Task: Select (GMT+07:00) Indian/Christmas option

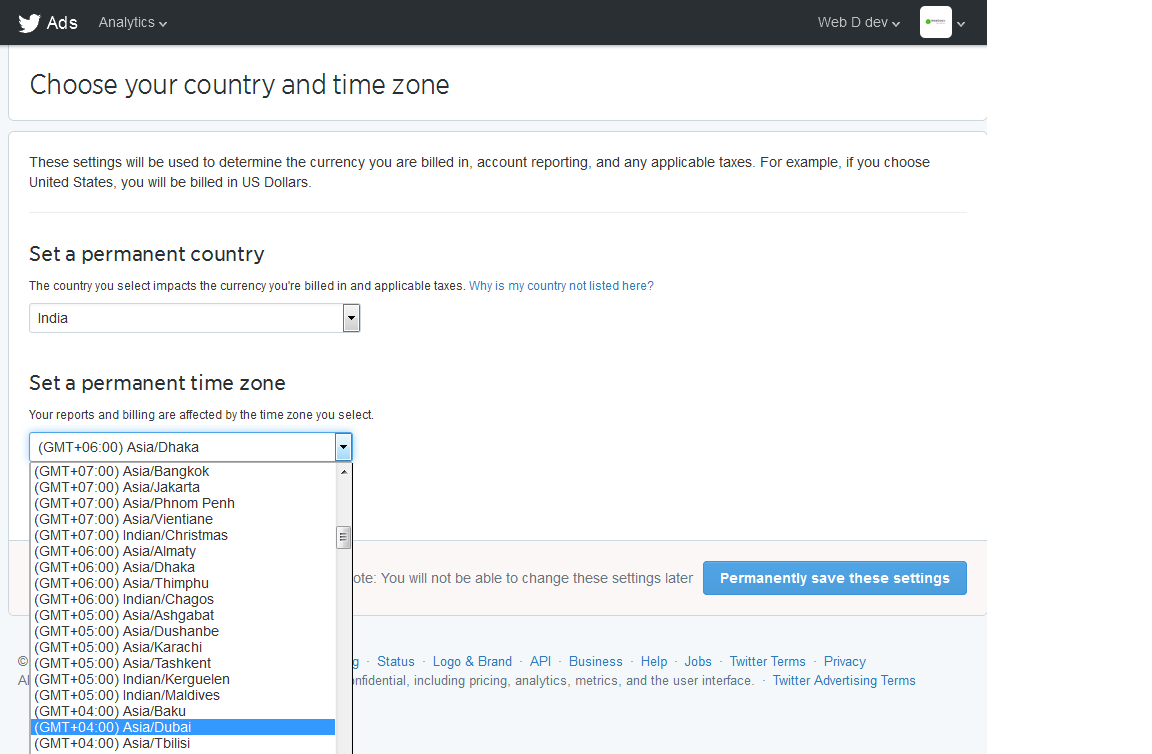Action: coord(183,536)
